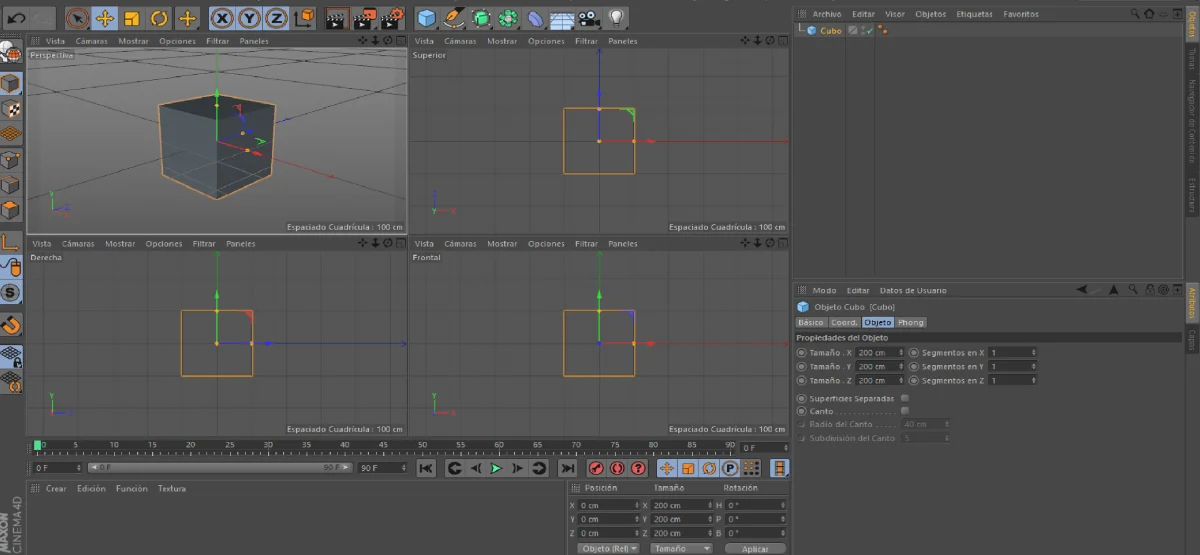The width and height of the screenshot is (1200, 555).
Task: Click the Undo arrow icon
Action: (x=16, y=18)
